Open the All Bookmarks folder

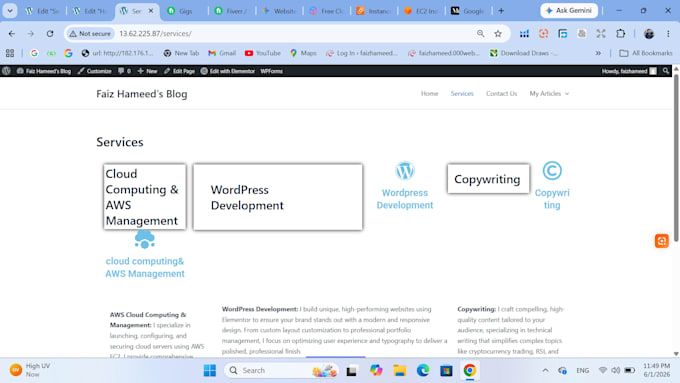pos(646,53)
